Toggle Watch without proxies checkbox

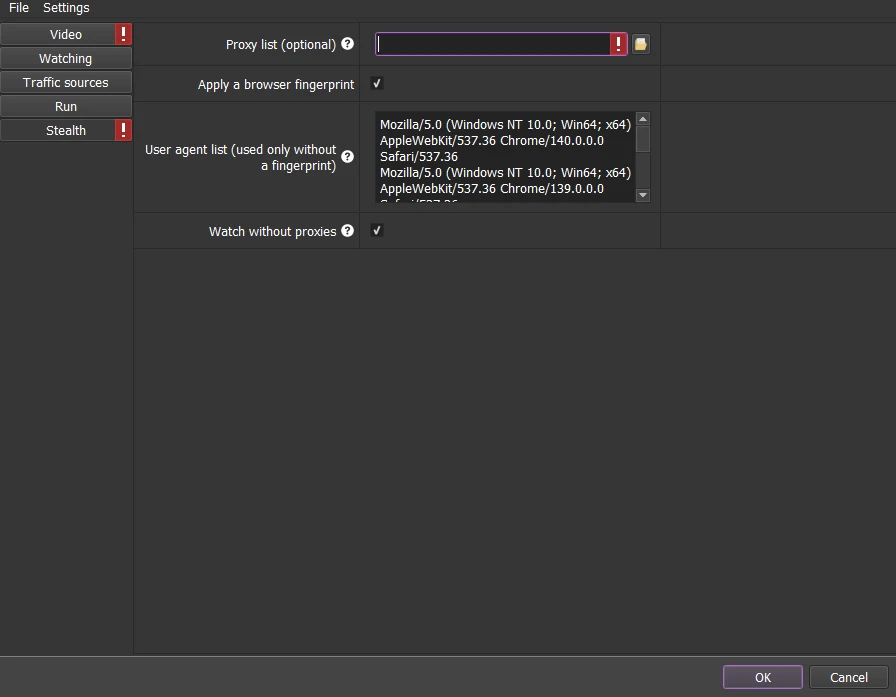coord(377,230)
